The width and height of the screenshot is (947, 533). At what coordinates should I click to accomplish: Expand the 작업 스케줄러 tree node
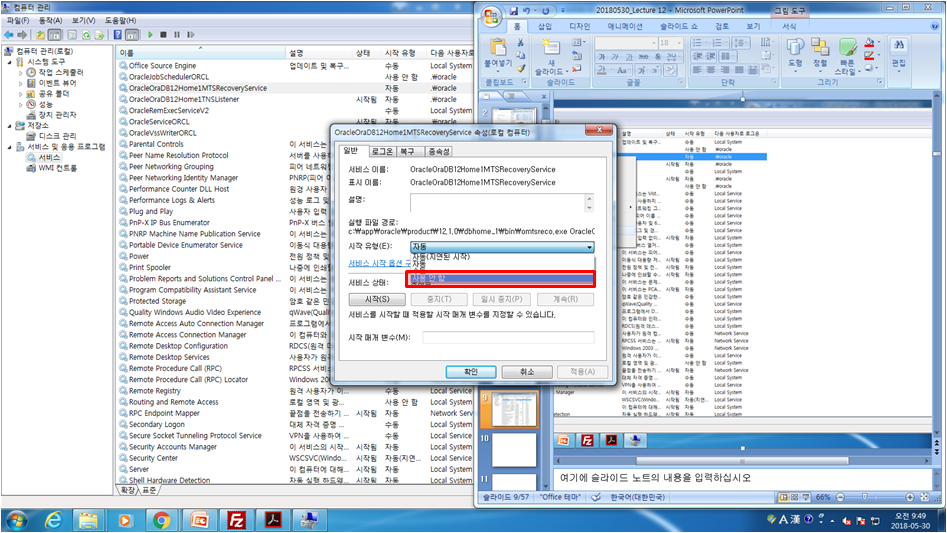point(21,73)
